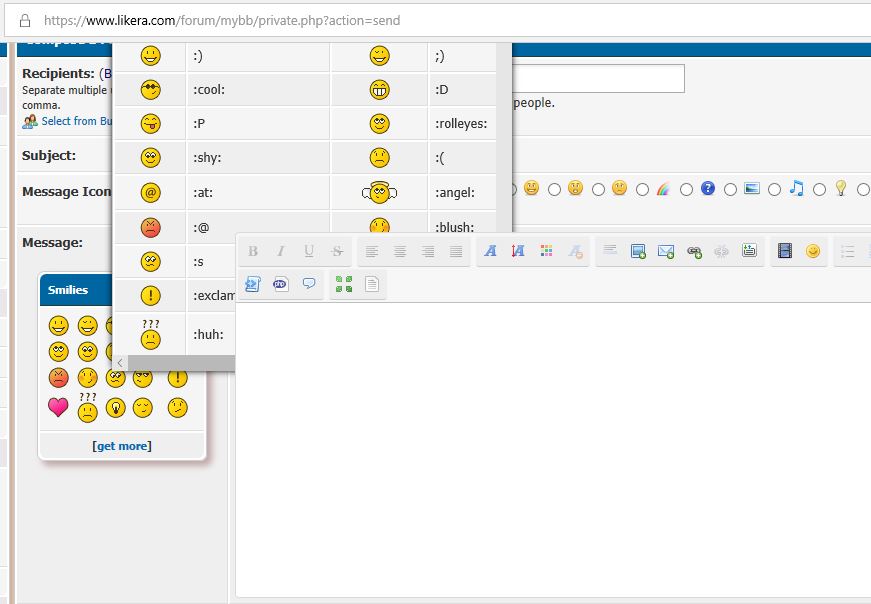871x604 pixels.
Task: Insert PHP code block
Action: (x=281, y=284)
